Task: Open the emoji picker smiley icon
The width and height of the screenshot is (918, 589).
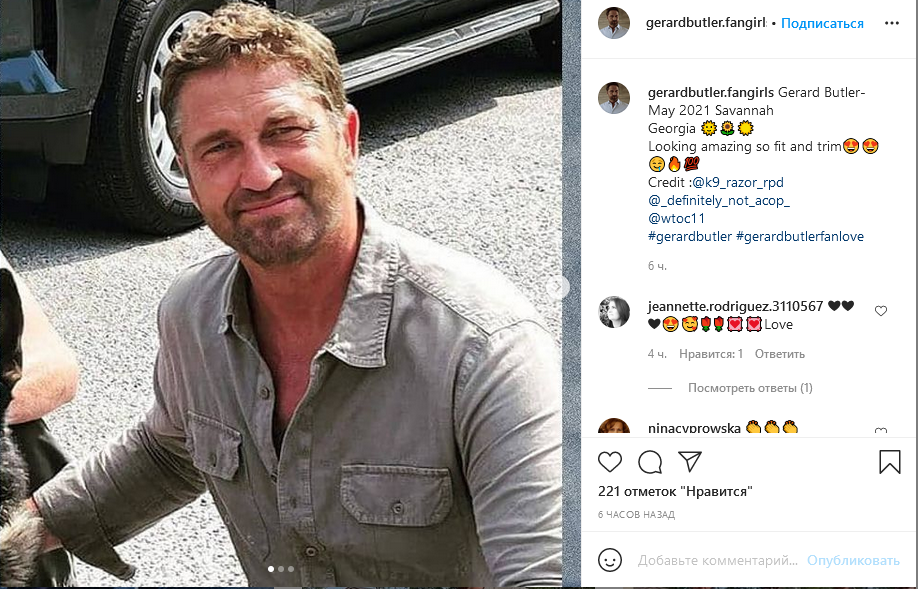Action: click(610, 560)
